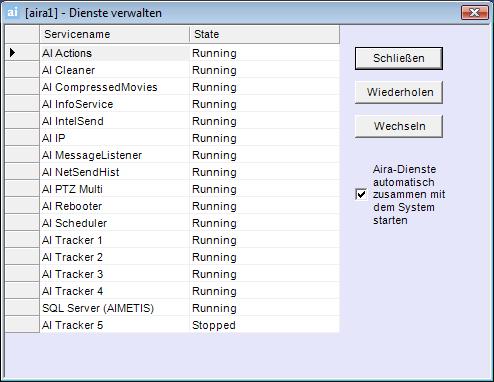Screen dimensions: 494x382
Task: Sort by Servicename column header
Action: (114, 34)
